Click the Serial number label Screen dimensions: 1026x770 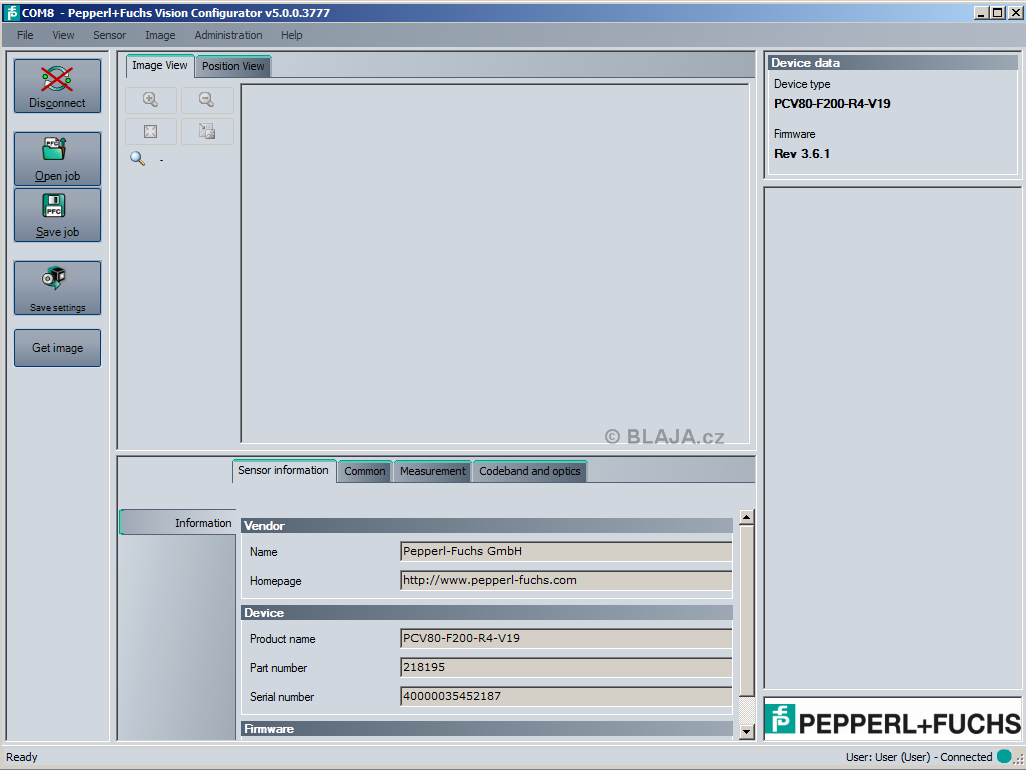282,697
